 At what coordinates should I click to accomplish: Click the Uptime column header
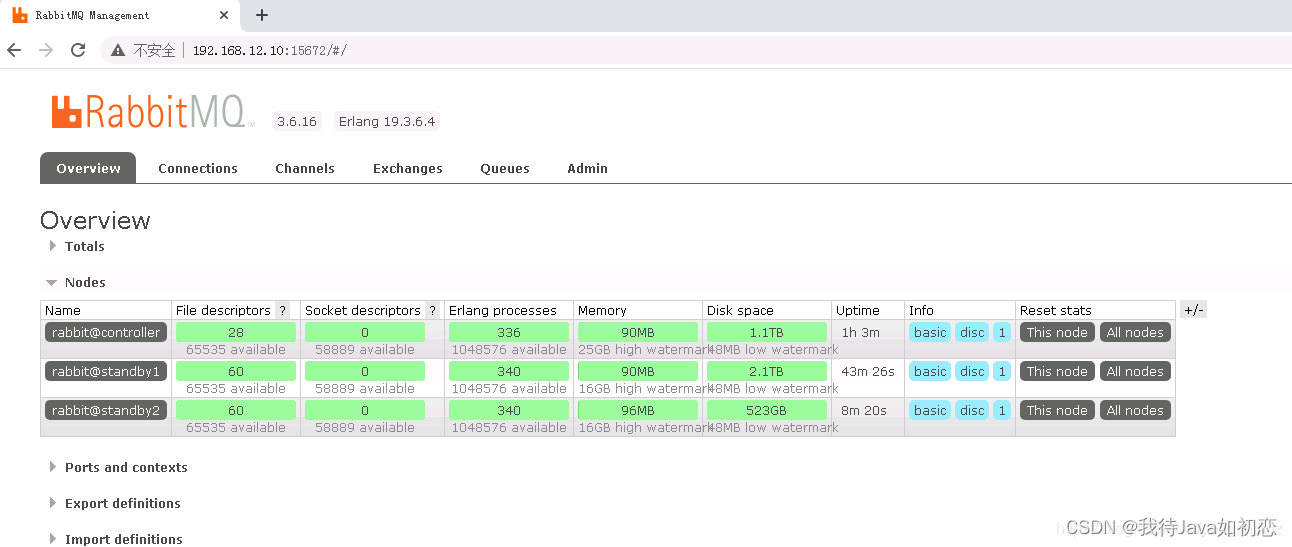point(858,310)
